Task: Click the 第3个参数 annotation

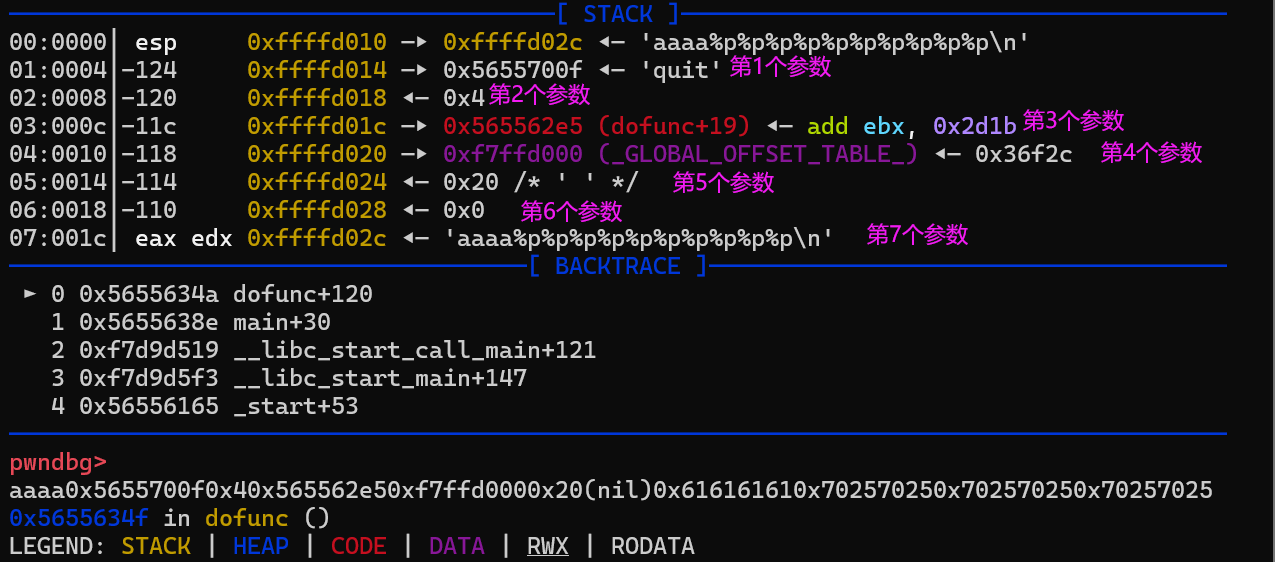Action: pyautogui.click(x=1073, y=121)
